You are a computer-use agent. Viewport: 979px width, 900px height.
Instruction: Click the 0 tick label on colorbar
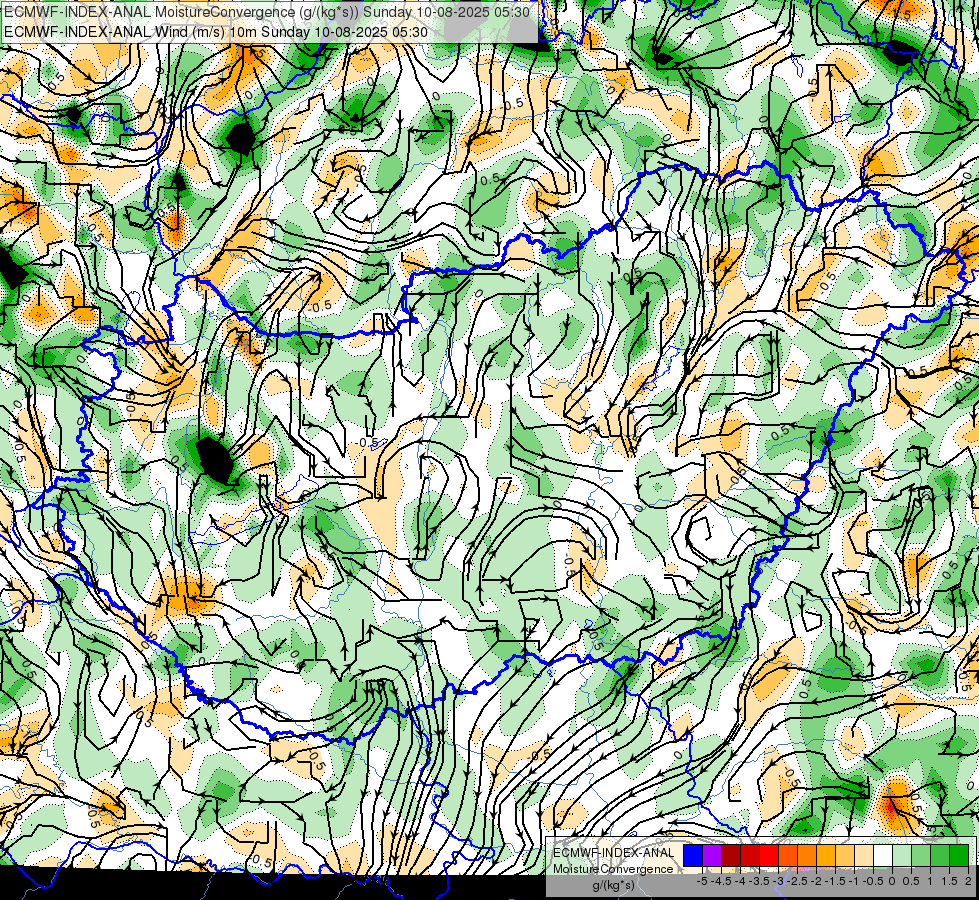(892, 881)
